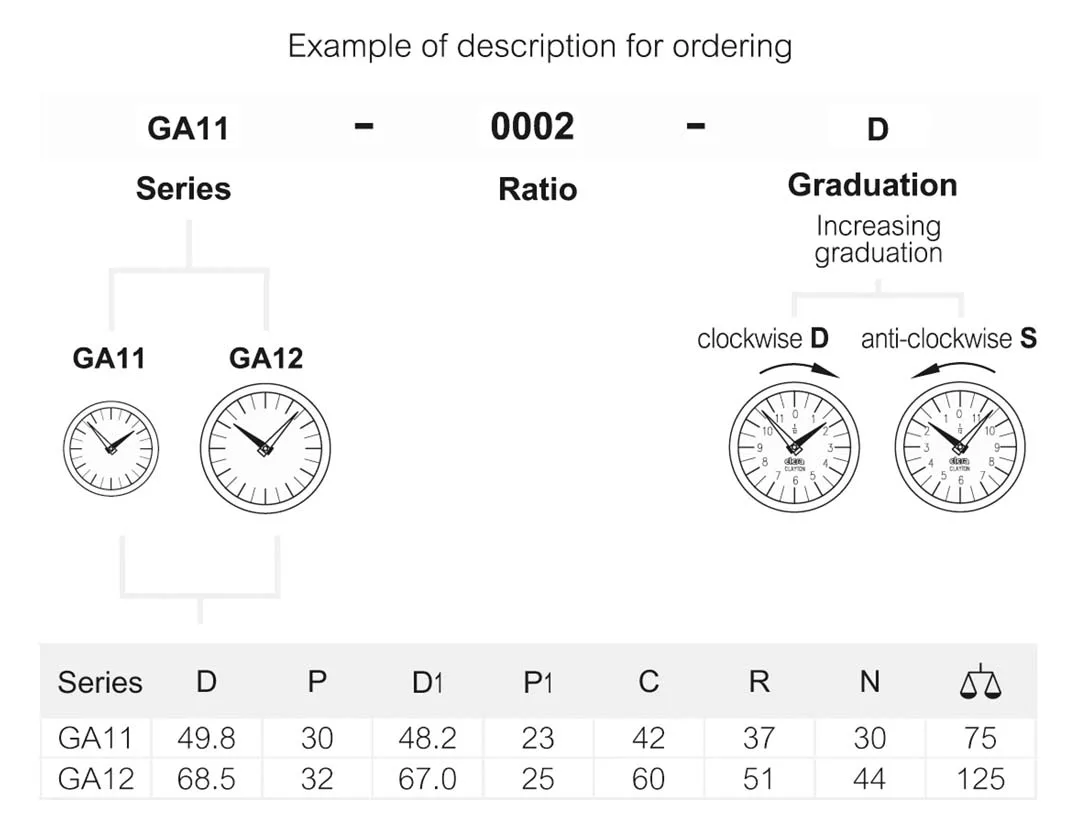Image resolution: width=1075 pixels, height=821 pixels.
Task: Click the 125 weight value for GA12
Action: [980, 779]
